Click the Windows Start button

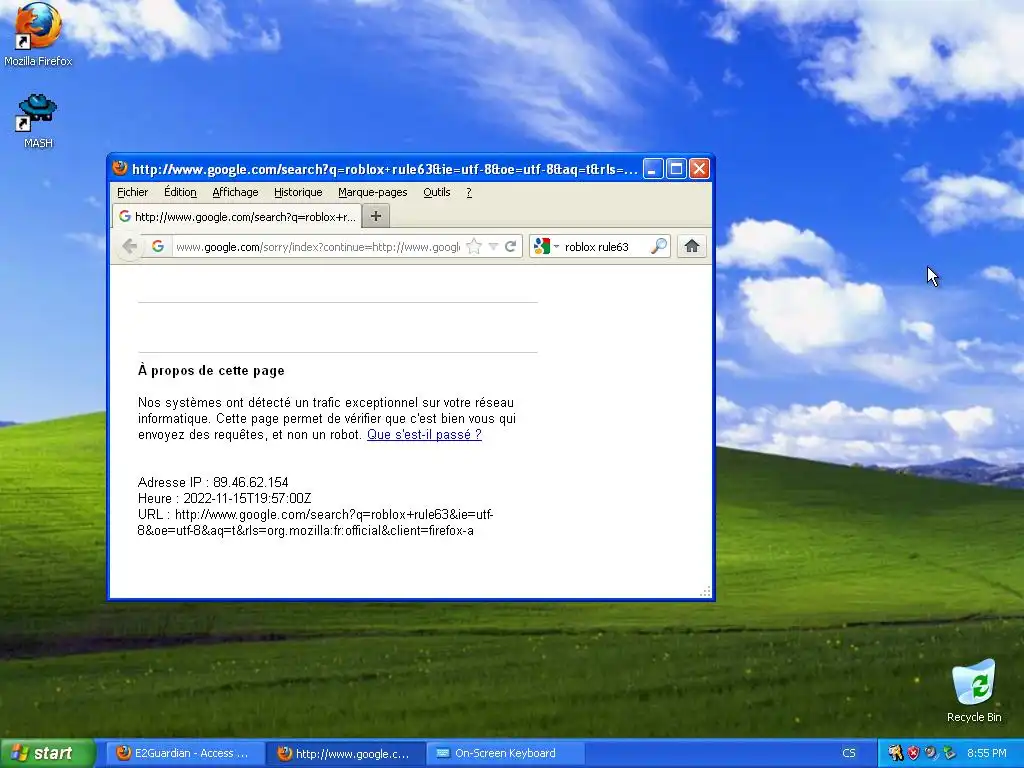(47, 753)
